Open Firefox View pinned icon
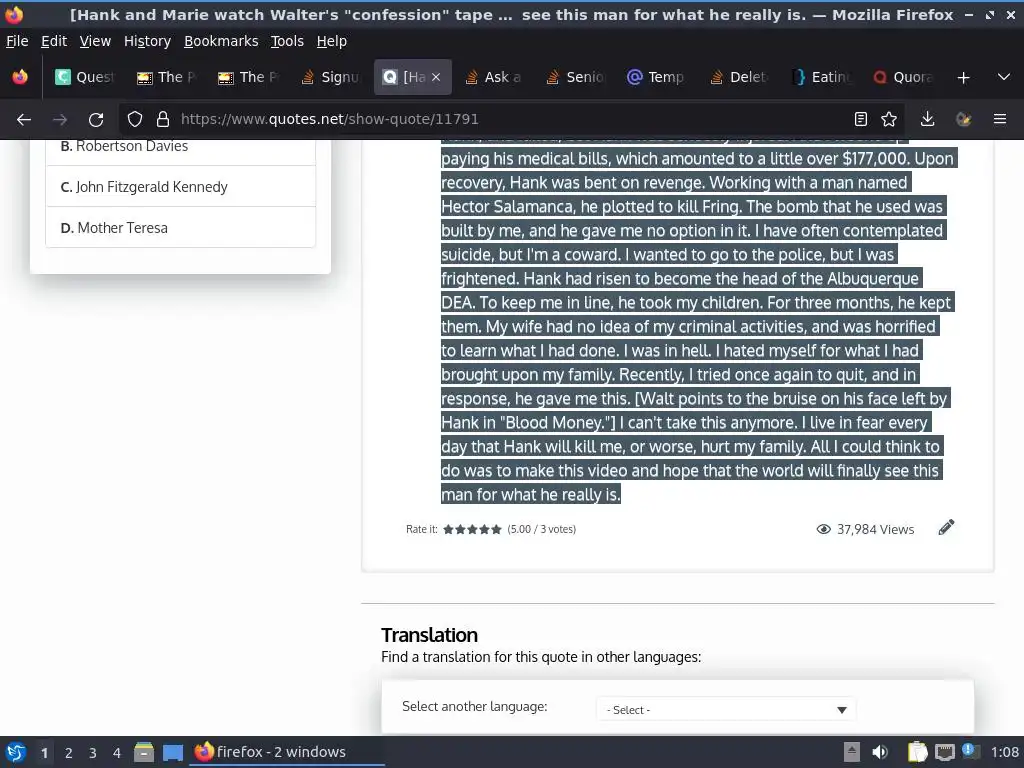Viewport: 1024px width, 768px height. coord(20,77)
